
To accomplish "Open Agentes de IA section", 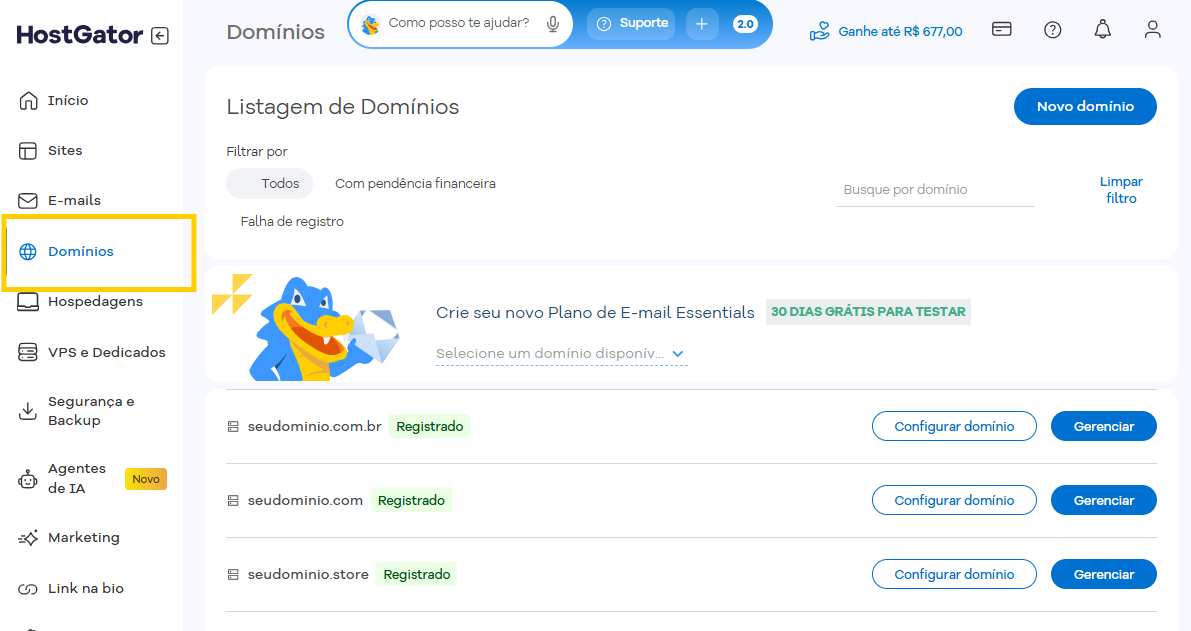I will pyautogui.click(x=77, y=478).
